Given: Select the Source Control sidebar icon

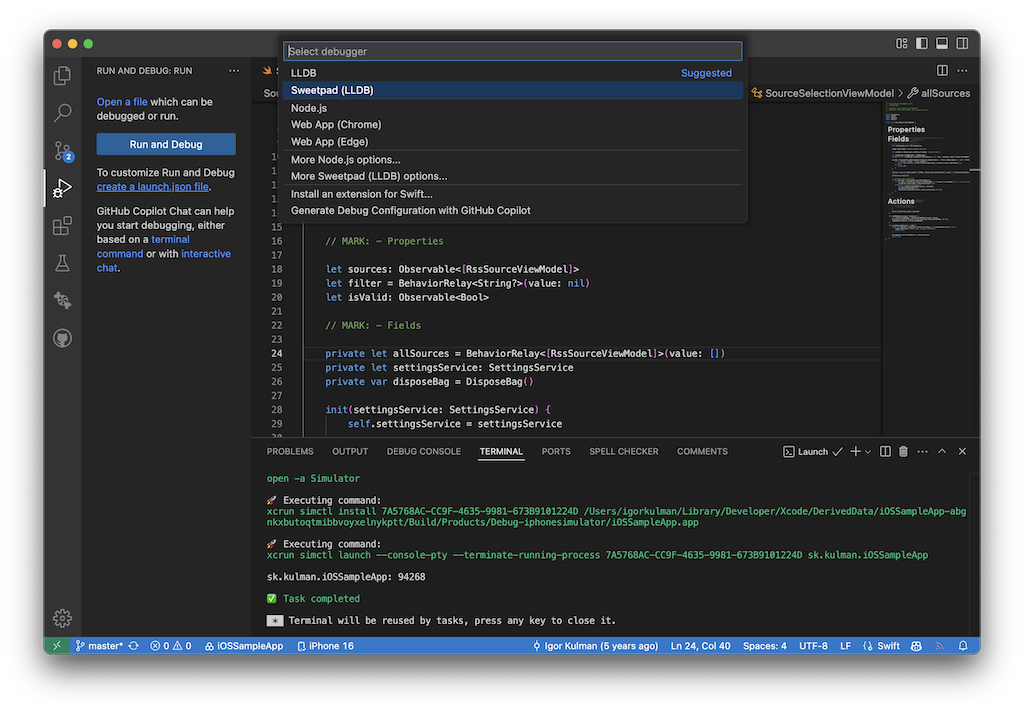Looking at the screenshot, I should (x=62, y=147).
